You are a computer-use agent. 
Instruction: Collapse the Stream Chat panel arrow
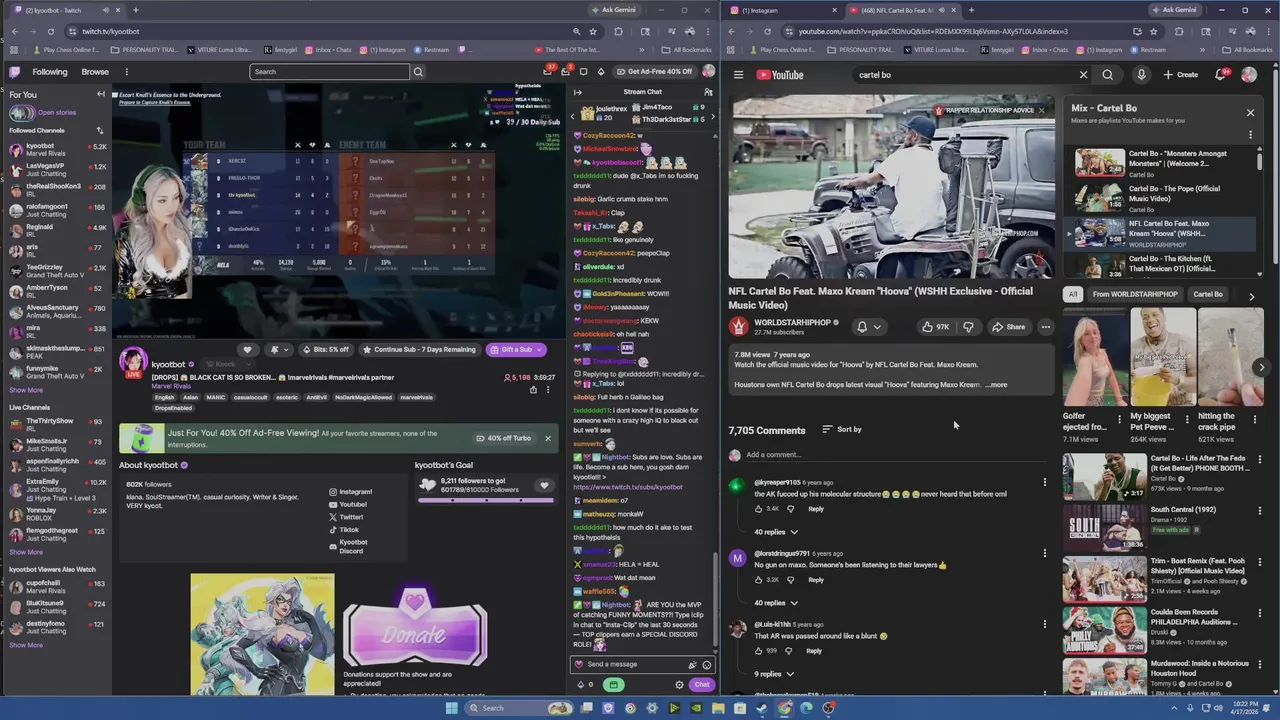point(577,92)
